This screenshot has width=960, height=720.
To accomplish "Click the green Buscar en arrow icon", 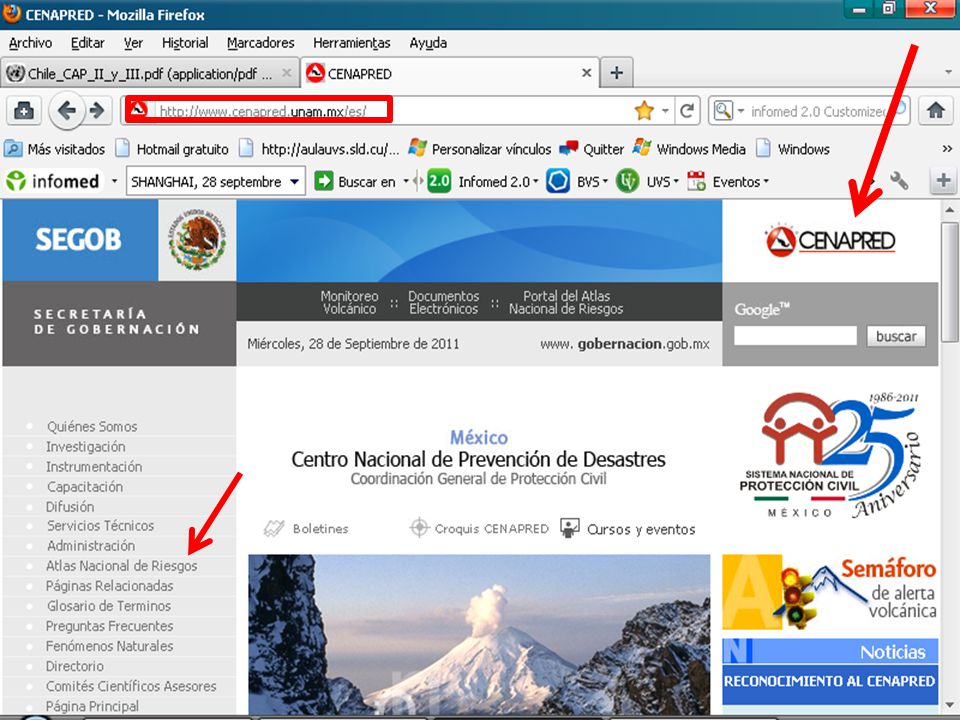I will coord(324,181).
